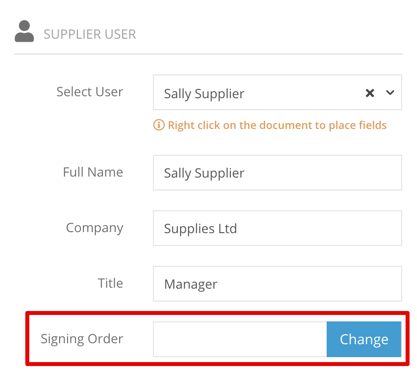Click the Company input field
This screenshot has height=371, width=417.
pyautogui.click(x=277, y=228)
